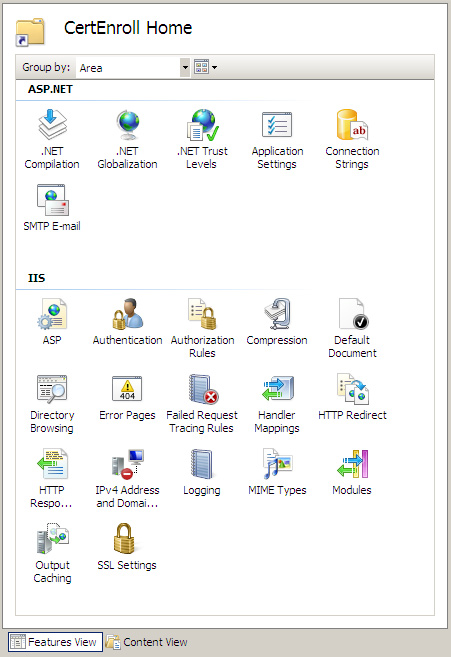Switch to the Content View tab
Viewport: 451px width, 657px height.
[147, 642]
